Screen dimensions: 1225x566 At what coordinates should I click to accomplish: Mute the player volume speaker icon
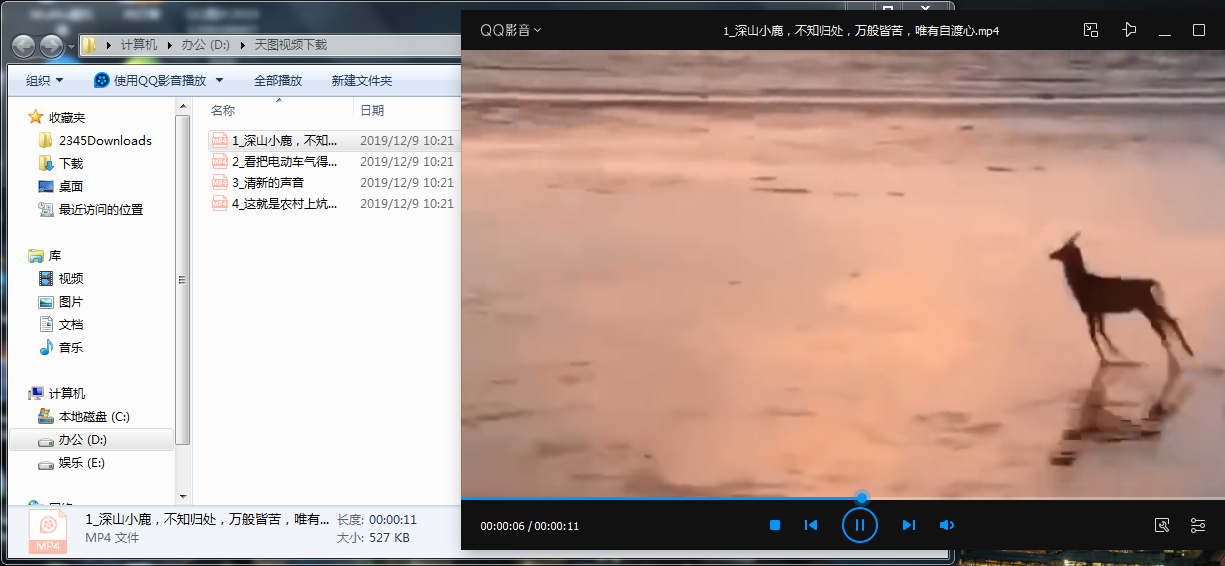coord(946,525)
